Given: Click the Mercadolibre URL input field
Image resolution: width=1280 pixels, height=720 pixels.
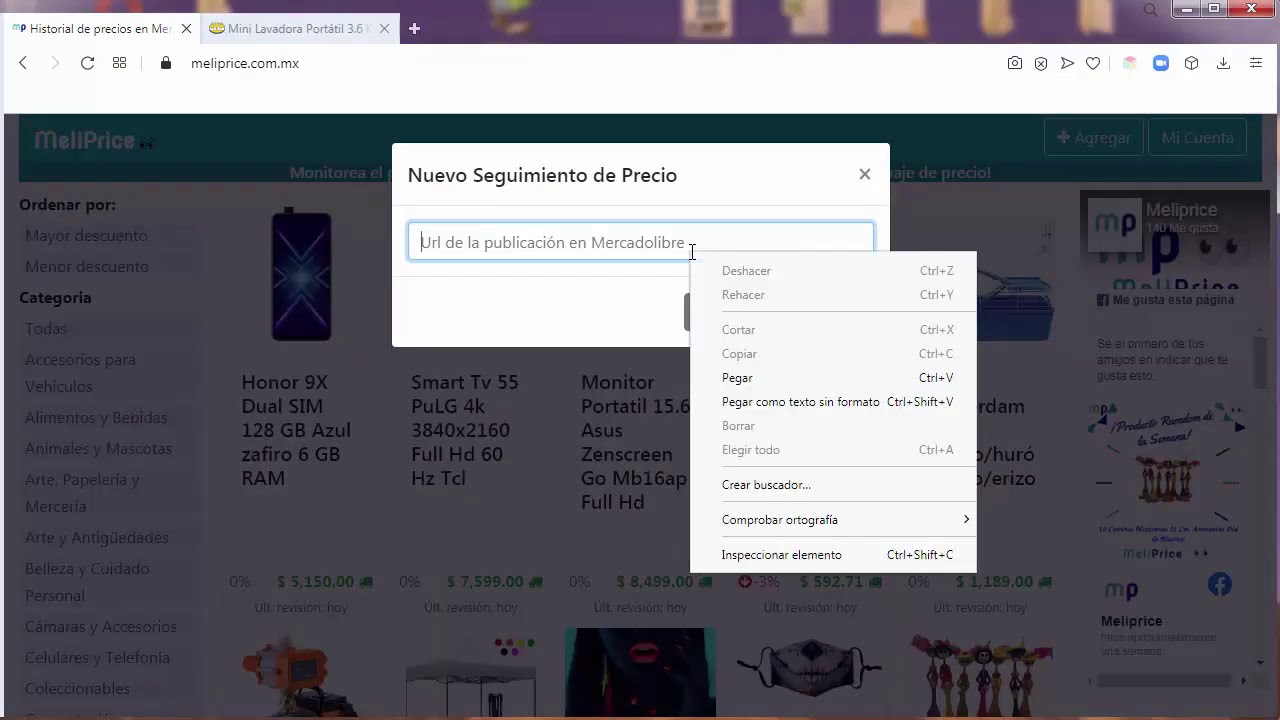Looking at the screenshot, I should 641,242.
